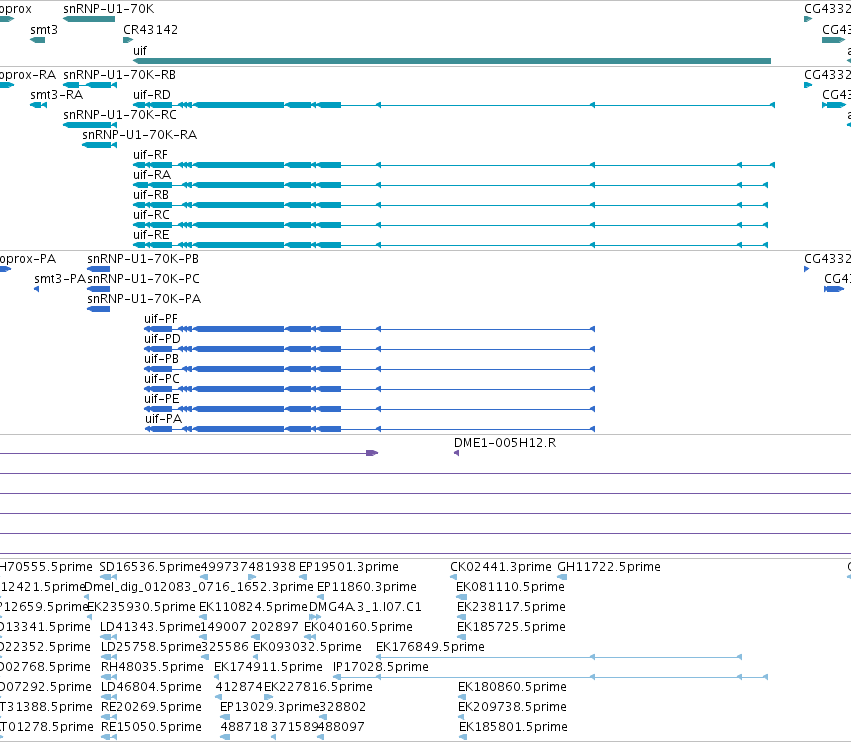Screen dimensions: 851x742
Task: Open EST LD25758.5prime
Action: pyautogui.click(x=151, y=647)
